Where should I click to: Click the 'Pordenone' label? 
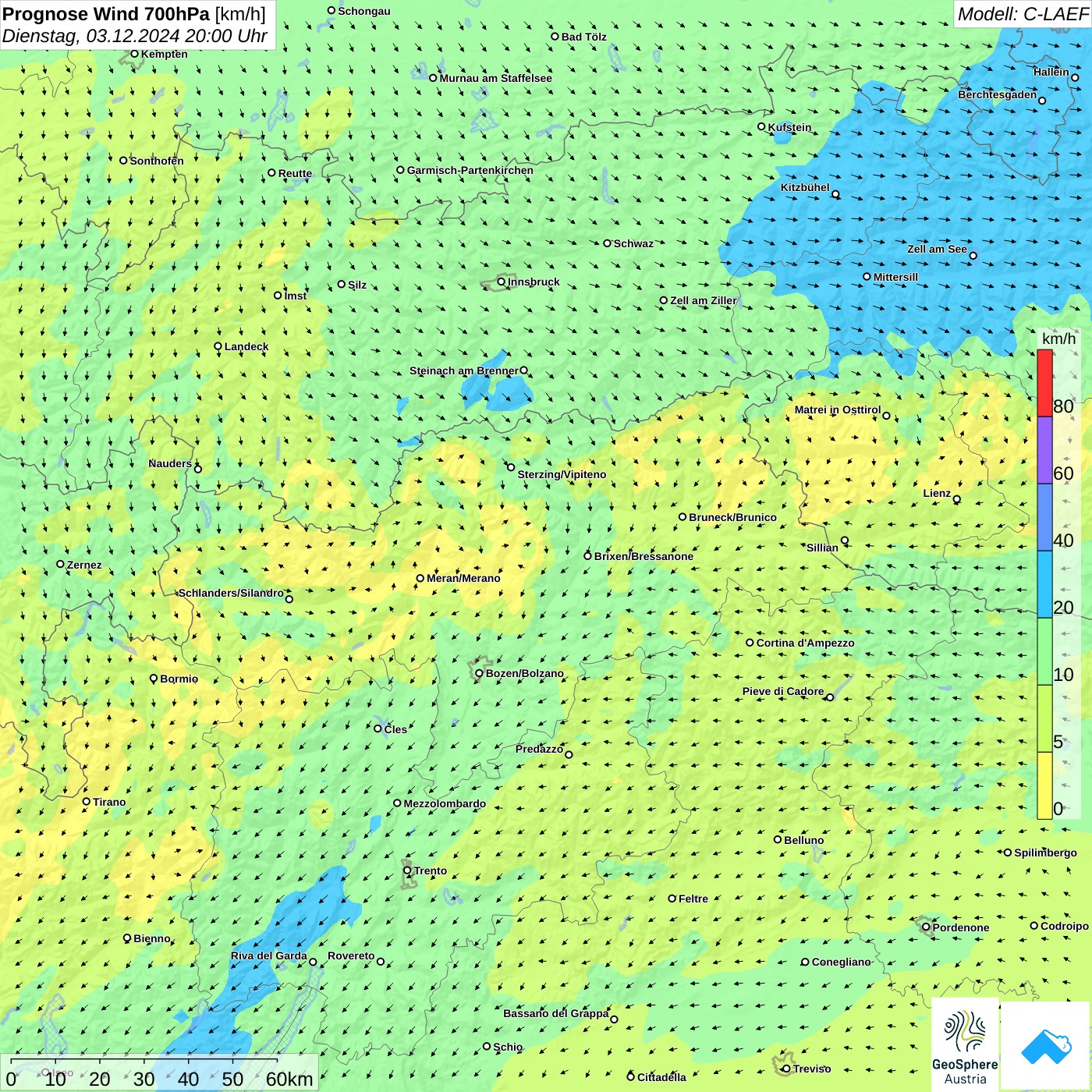(x=961, y=927)
